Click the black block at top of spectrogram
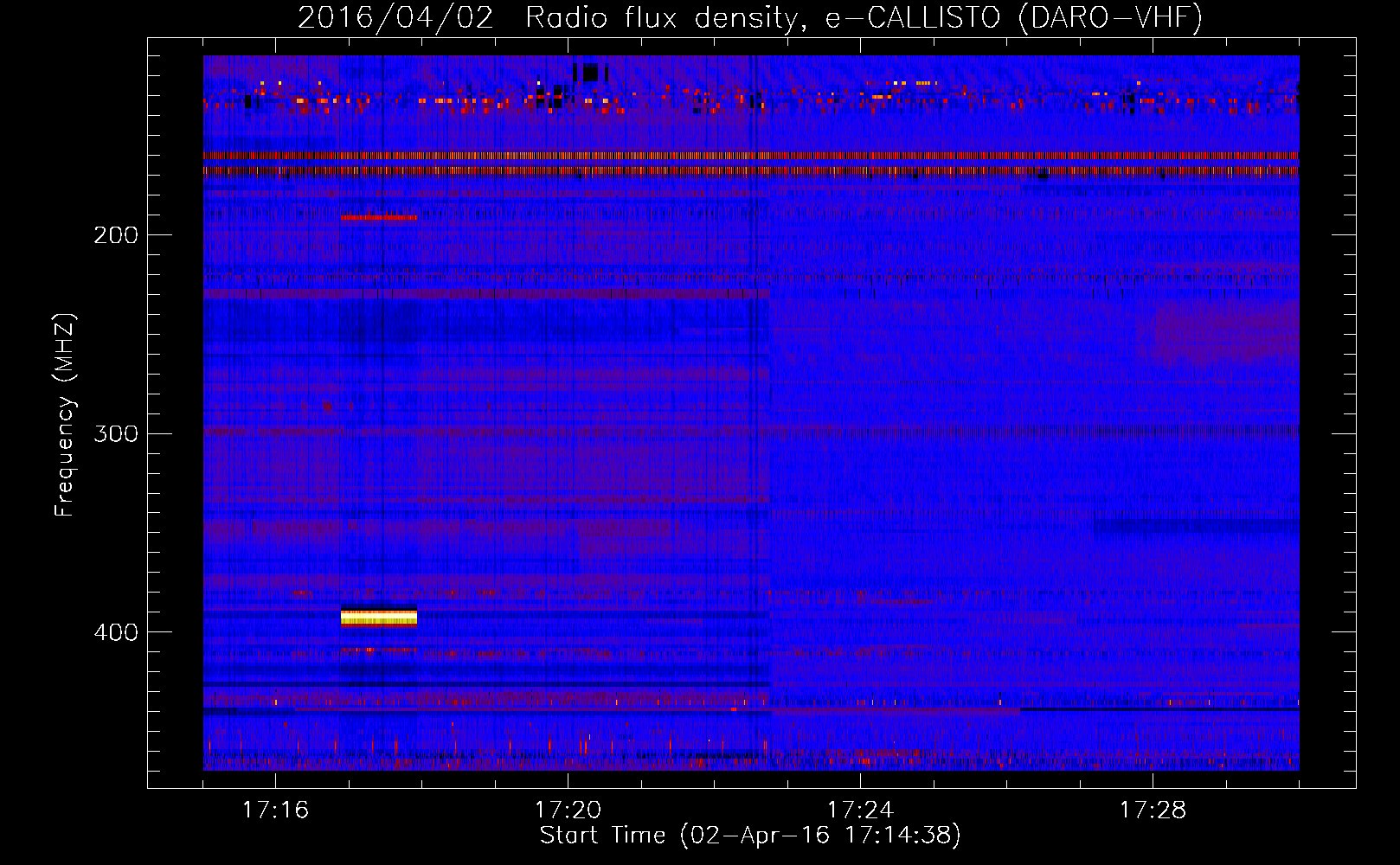The width and height of the screenshot is (1400, 865). (x=590, y=72)
